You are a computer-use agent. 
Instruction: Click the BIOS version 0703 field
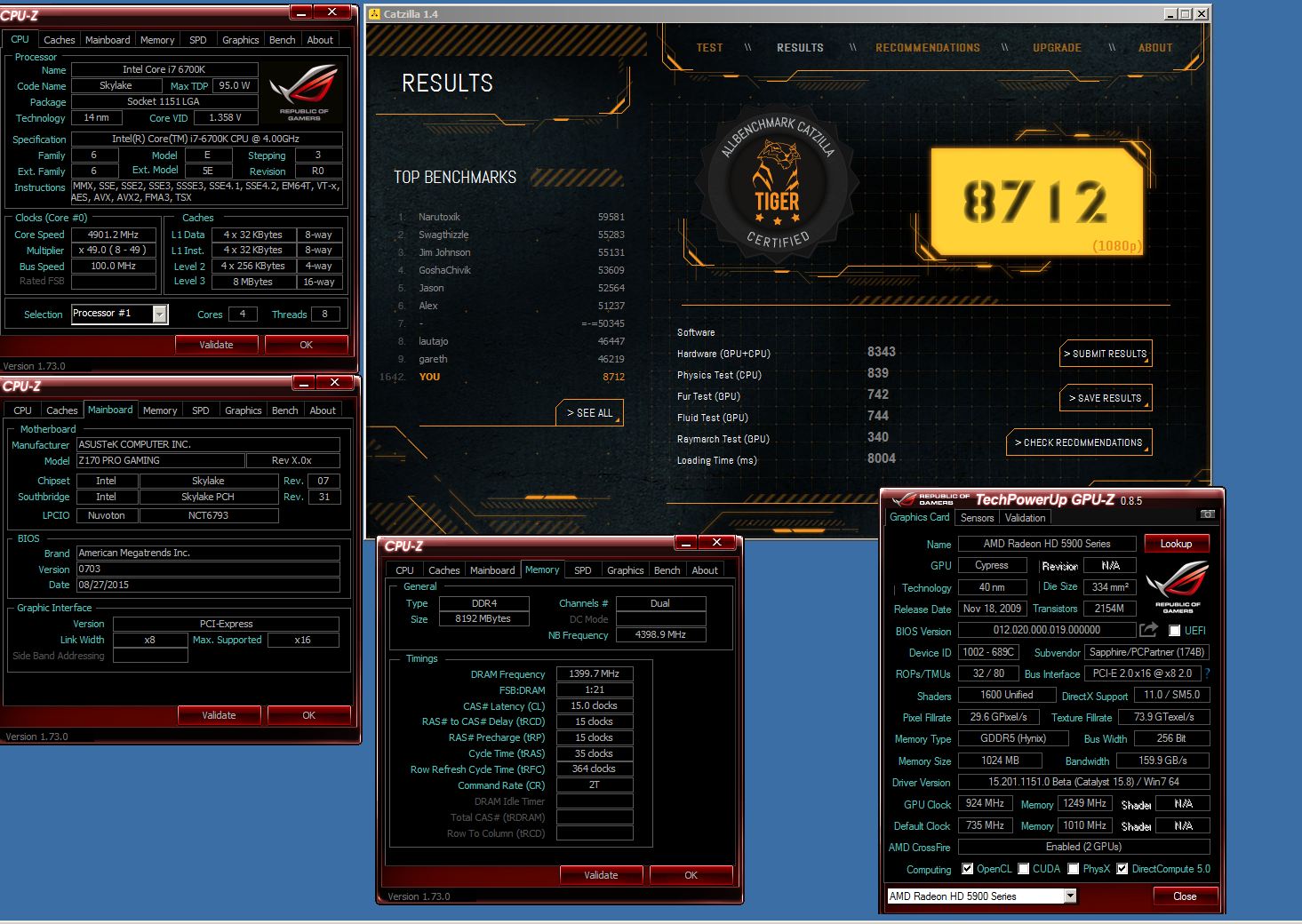[208, 569]
